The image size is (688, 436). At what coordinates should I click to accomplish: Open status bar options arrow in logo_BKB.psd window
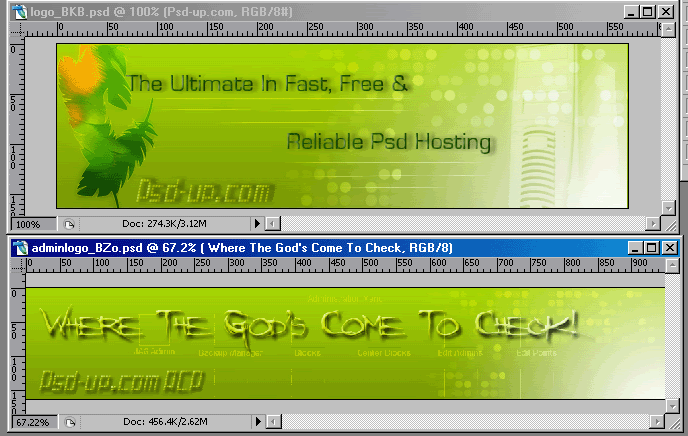coord(257,224)
